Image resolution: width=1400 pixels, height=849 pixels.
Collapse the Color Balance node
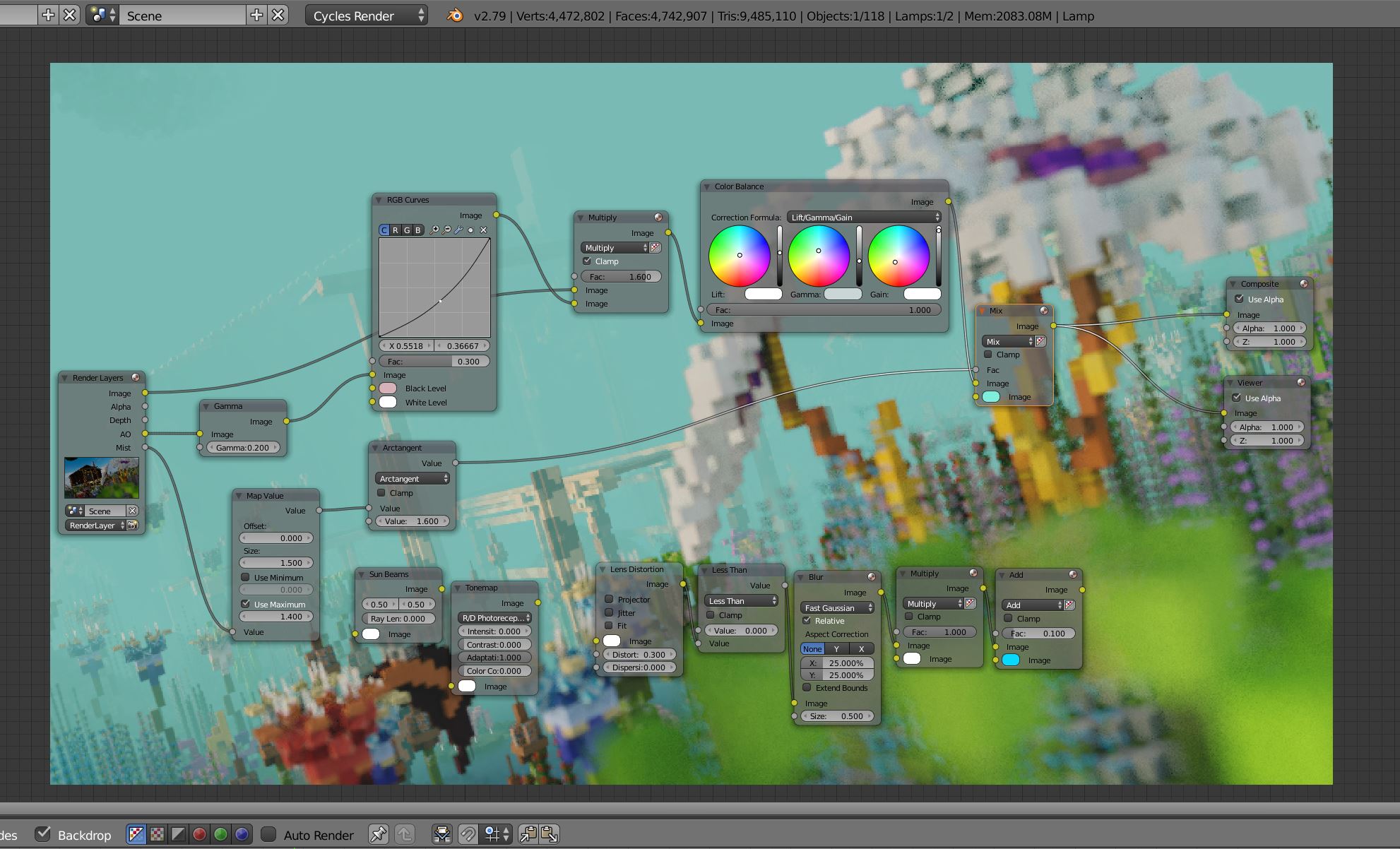(x=706, y=186)
